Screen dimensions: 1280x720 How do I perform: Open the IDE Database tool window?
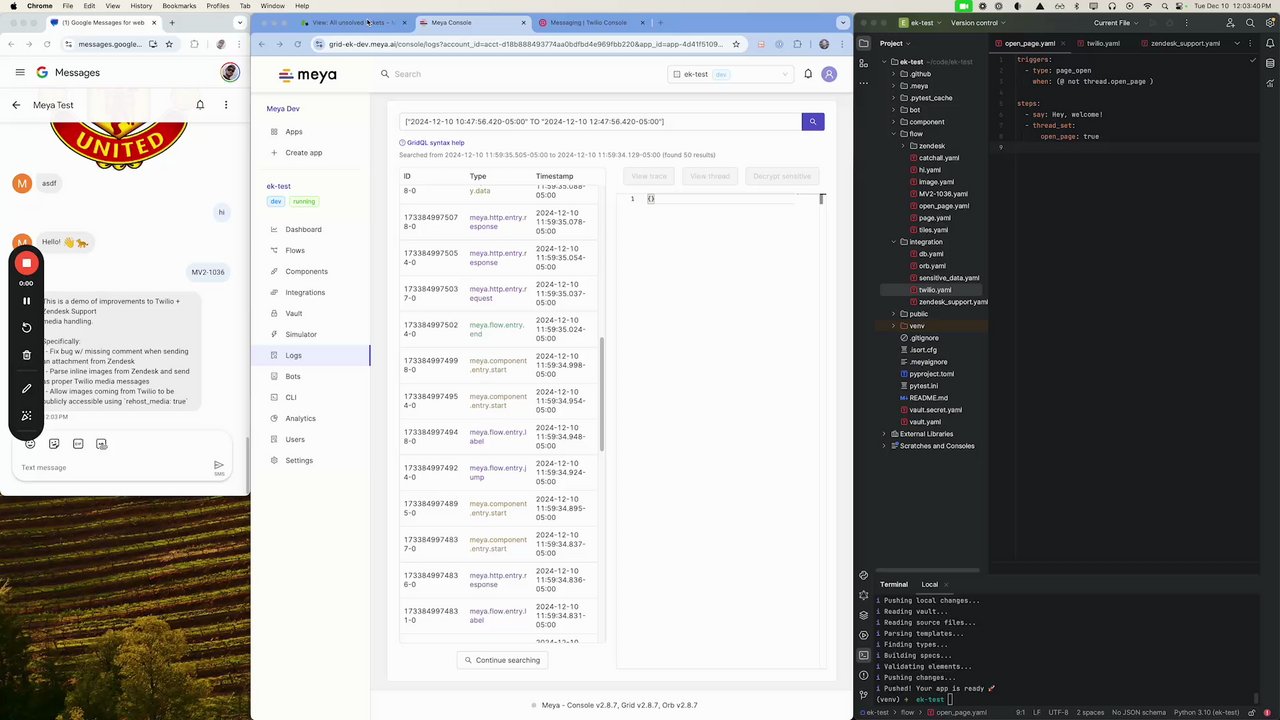1268,62
